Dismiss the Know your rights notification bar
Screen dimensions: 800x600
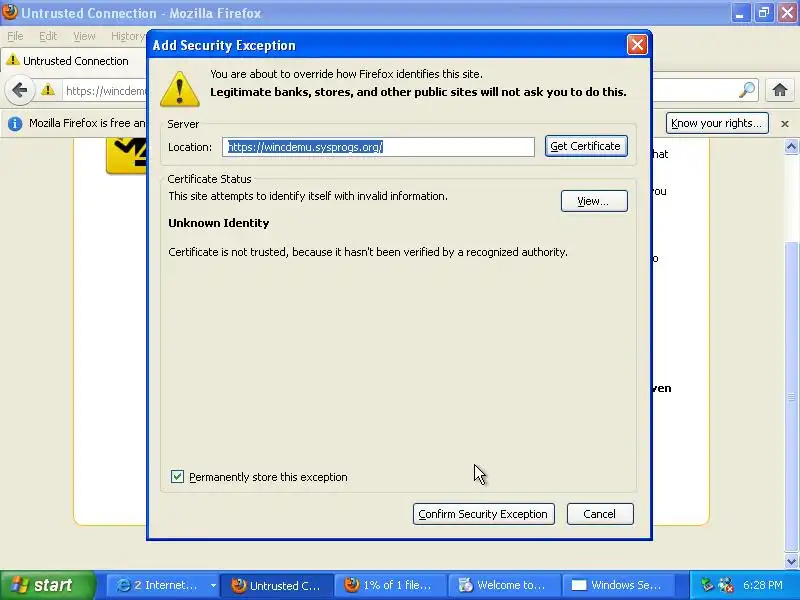785,123
